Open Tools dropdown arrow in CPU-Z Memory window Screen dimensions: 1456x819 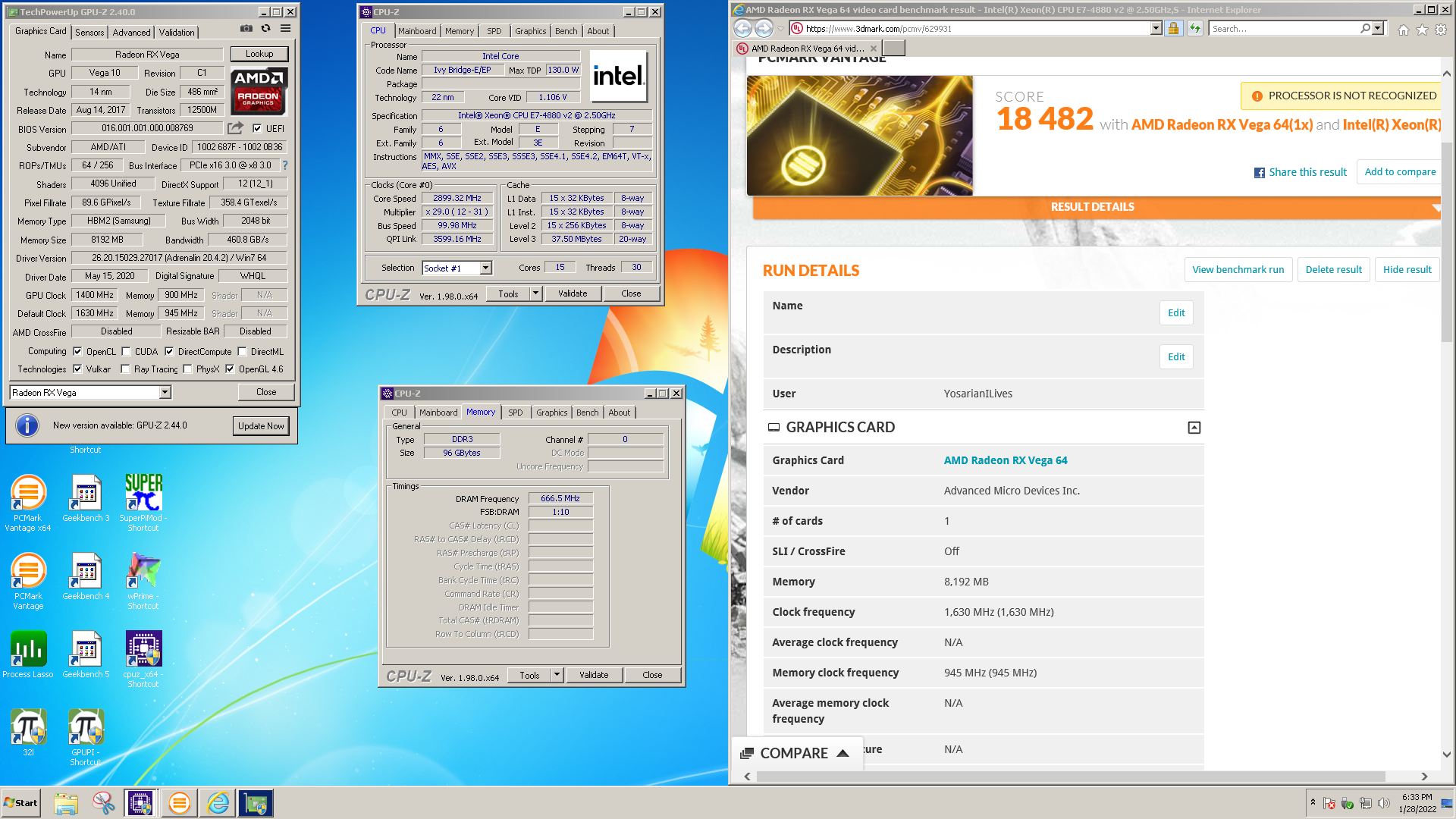coord(557,675)
